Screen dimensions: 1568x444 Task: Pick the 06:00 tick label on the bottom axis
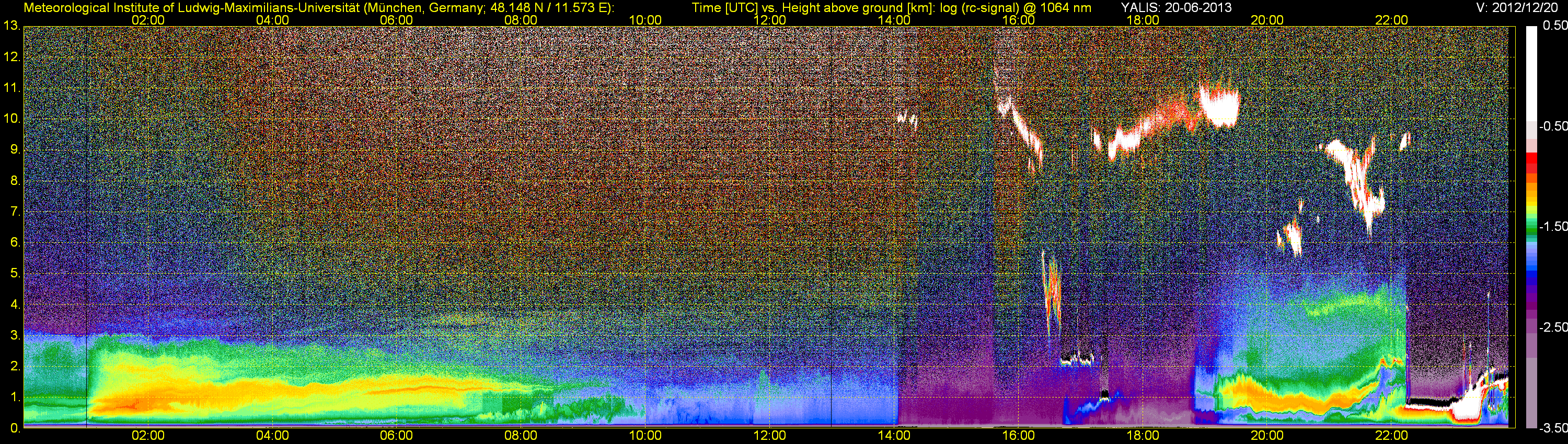point(396,436)
